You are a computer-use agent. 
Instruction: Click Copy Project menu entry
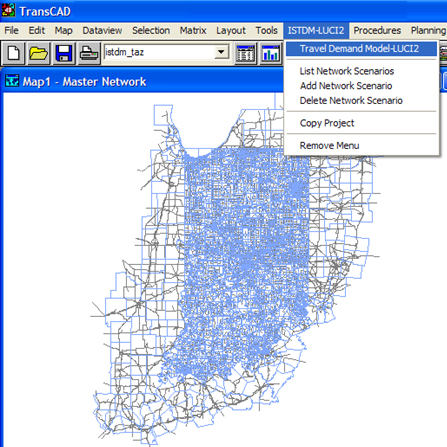tap(327, 123)
